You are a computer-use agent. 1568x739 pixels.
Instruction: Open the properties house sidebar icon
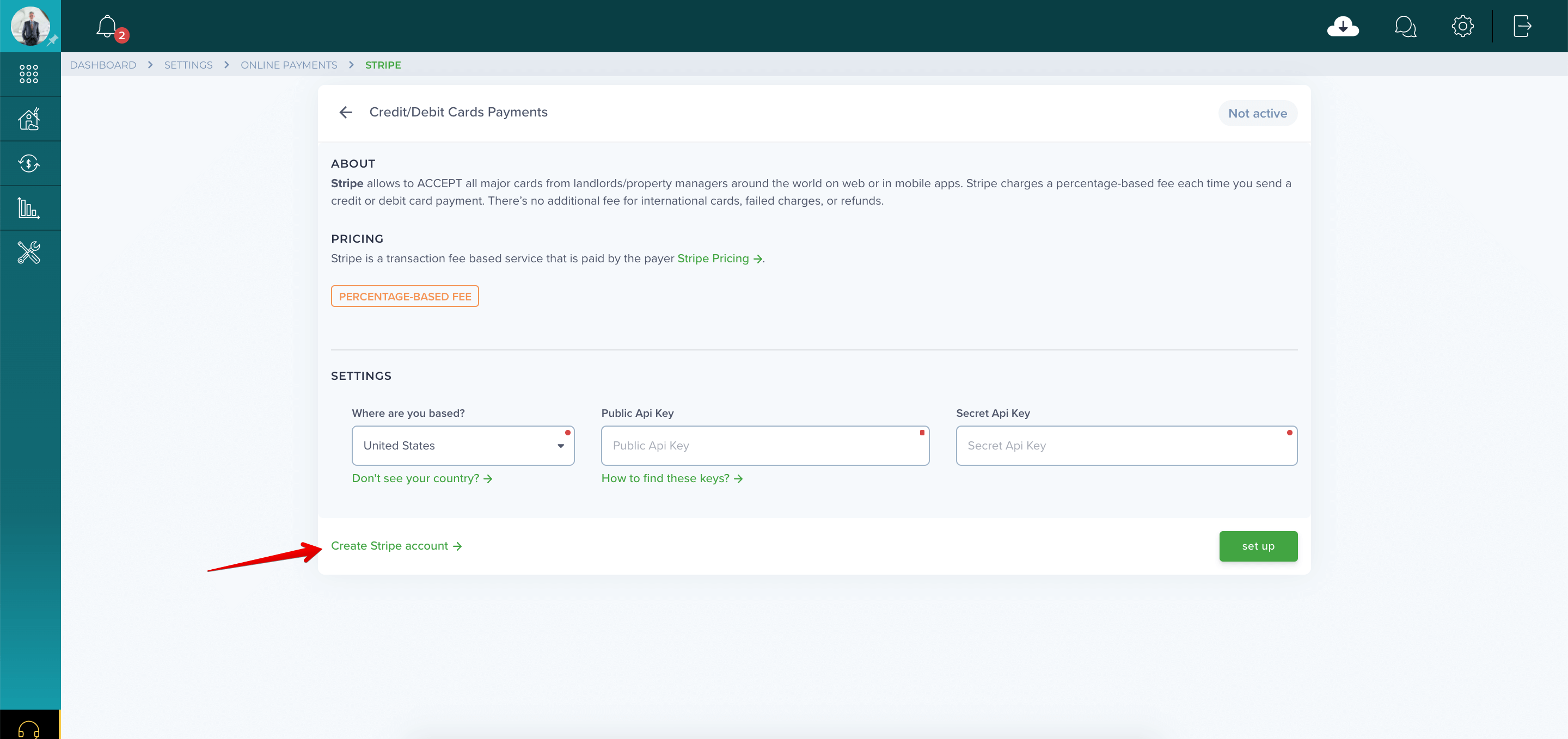pyautogui.click(x=29, y=119)
